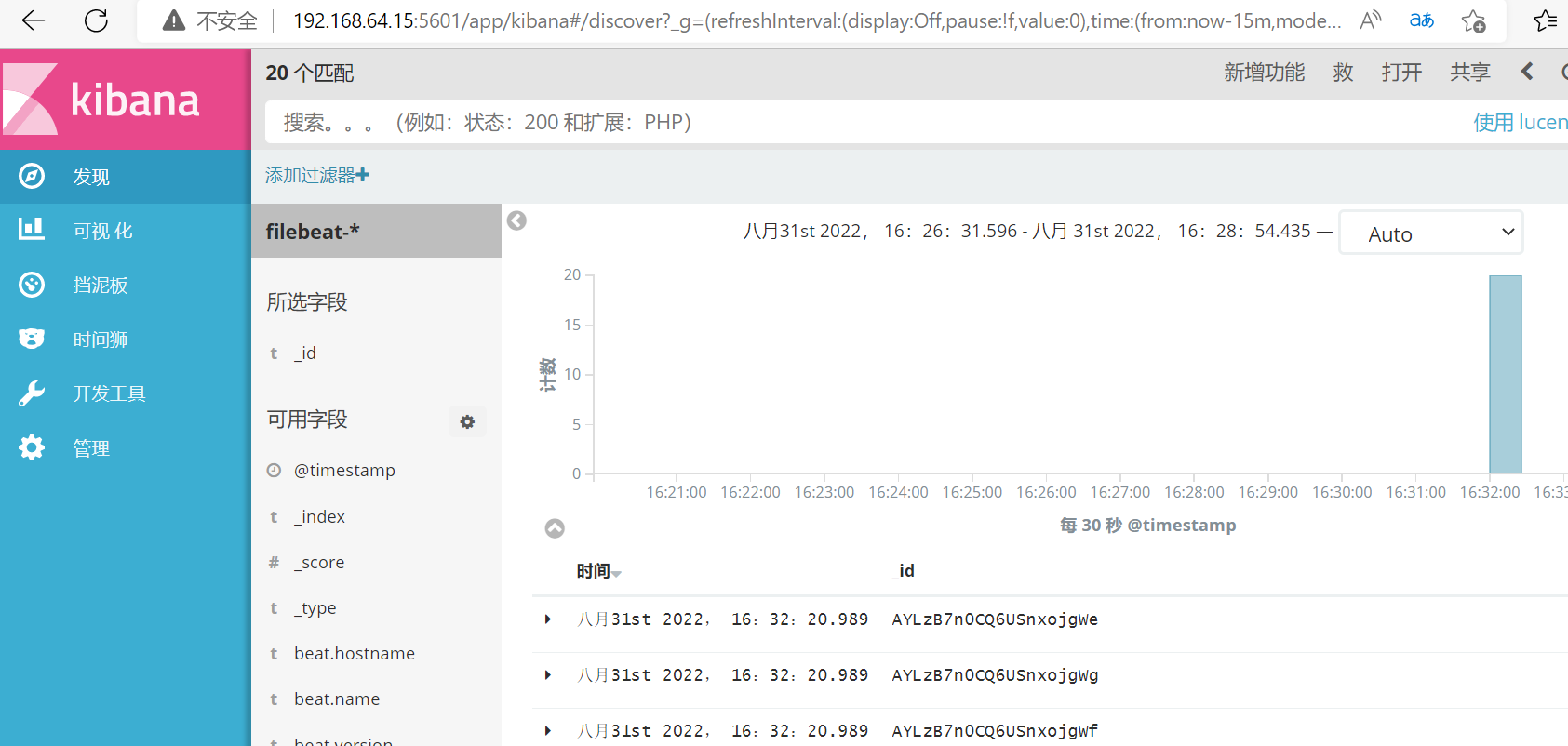Open the Dev Tools wrench icon

pos(32,393)
